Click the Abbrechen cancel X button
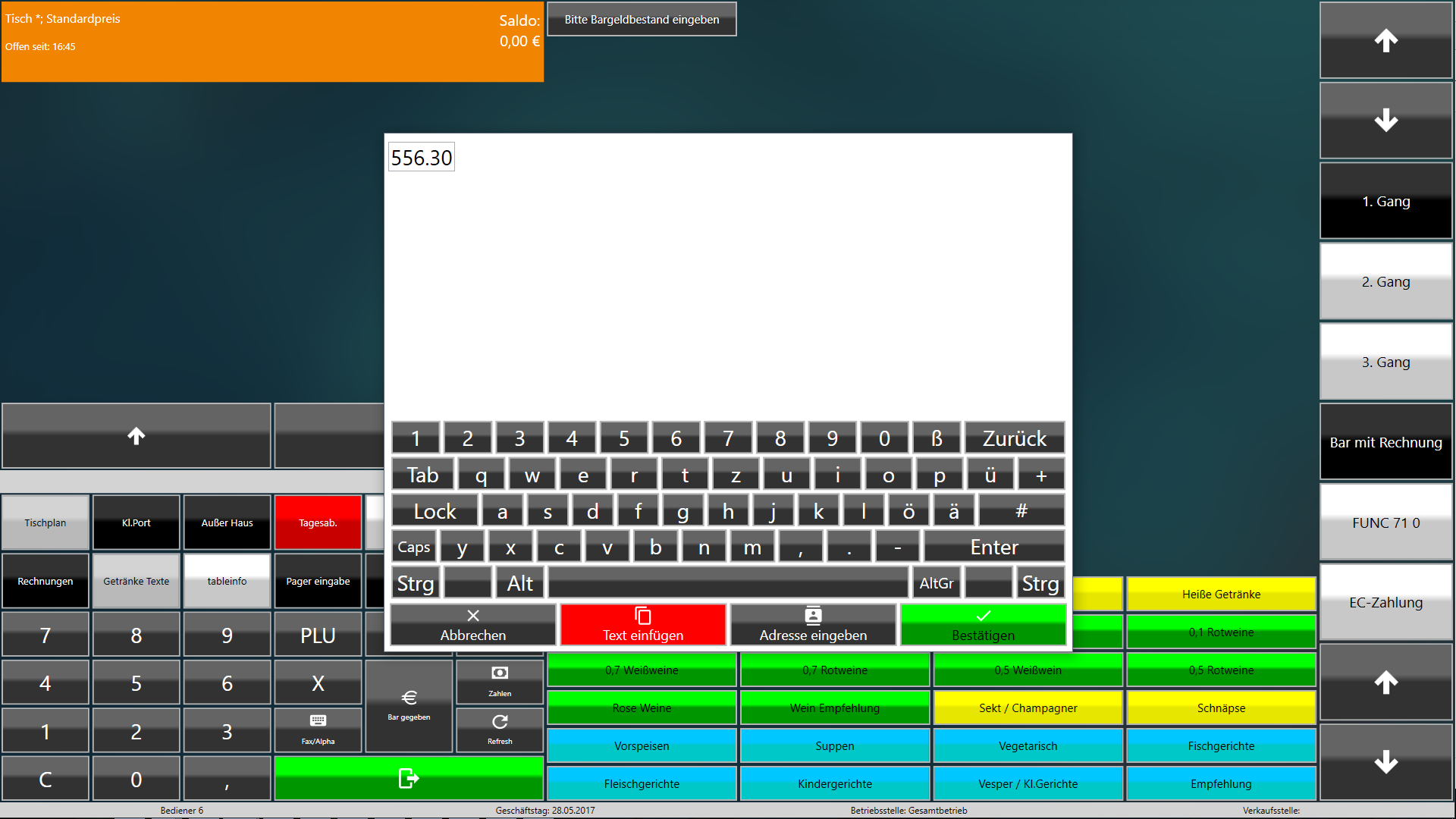The image size is (1456, 819). pyautogui.click(x=472, y=625)
